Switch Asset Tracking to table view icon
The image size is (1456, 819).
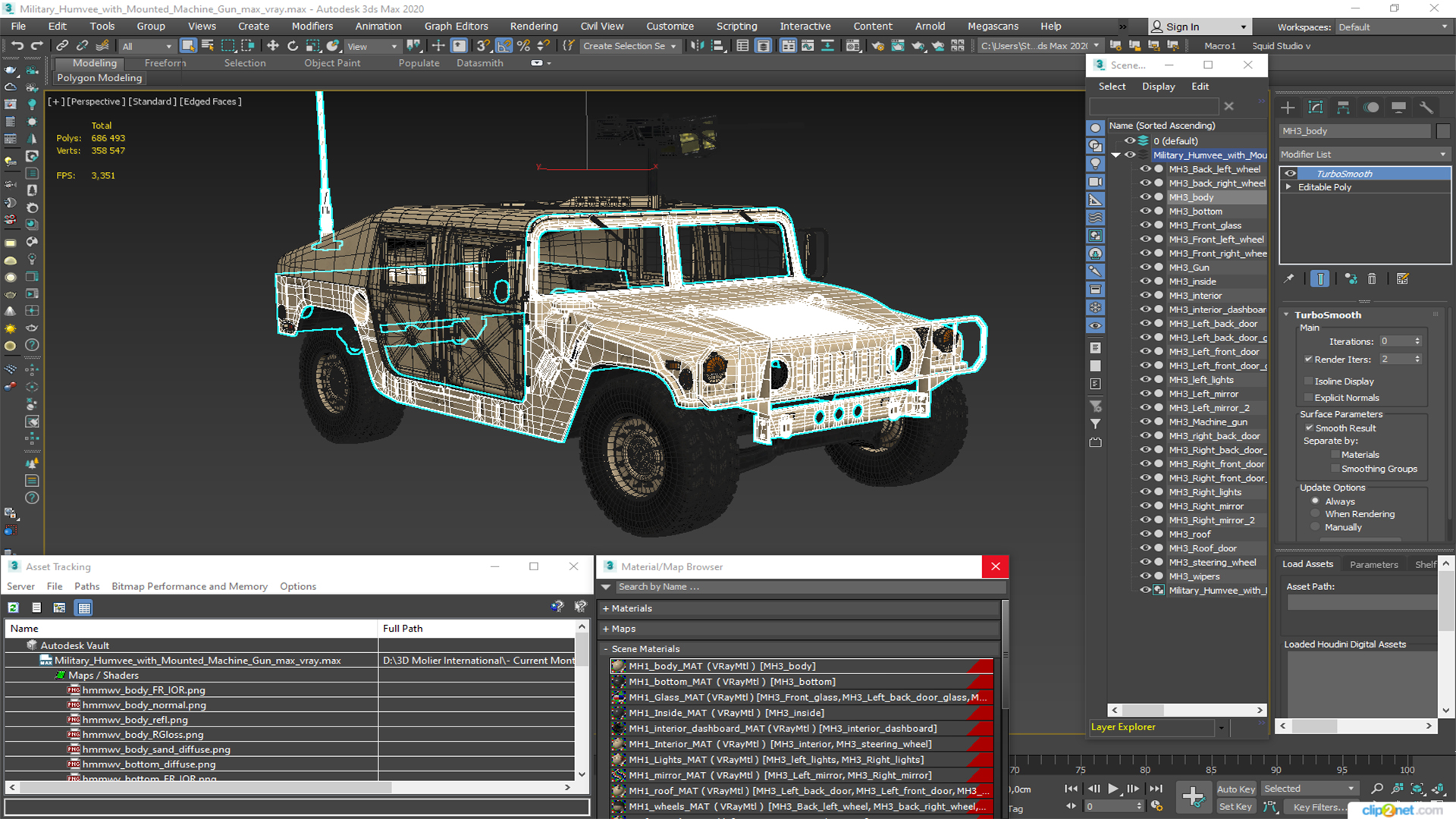[84, 607]
